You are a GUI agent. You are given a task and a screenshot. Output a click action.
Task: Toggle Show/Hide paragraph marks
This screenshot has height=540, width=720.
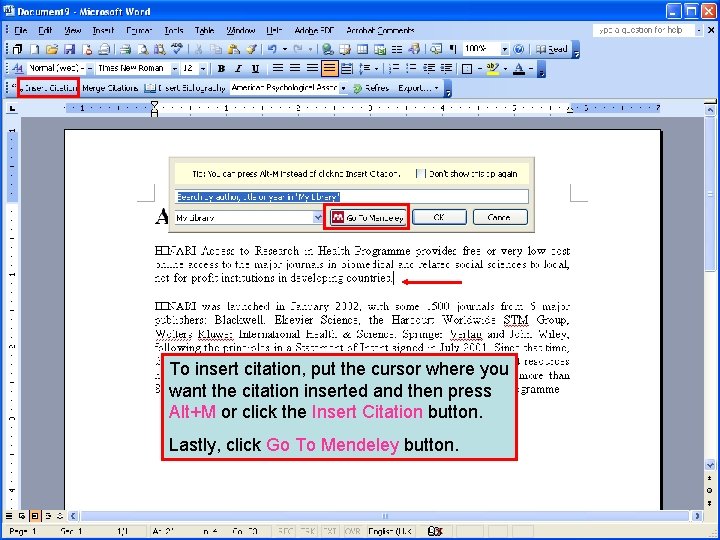click(x=453, y=49)
